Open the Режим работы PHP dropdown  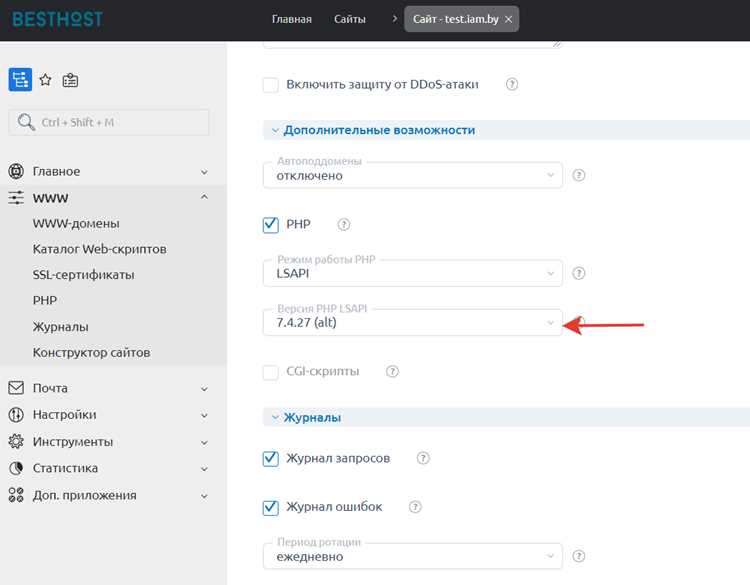tap(413, 273)
